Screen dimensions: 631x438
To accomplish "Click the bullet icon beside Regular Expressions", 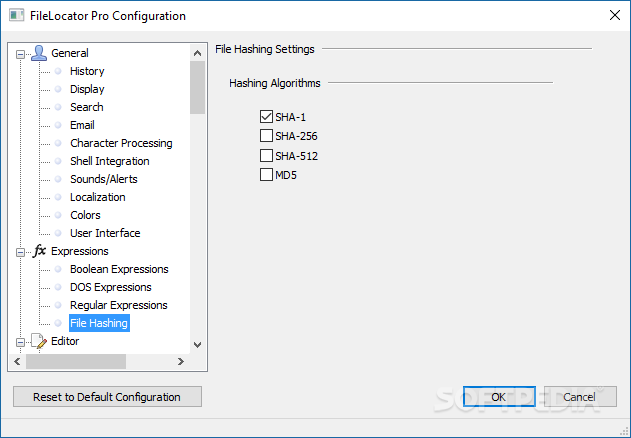I will point(58,305).
